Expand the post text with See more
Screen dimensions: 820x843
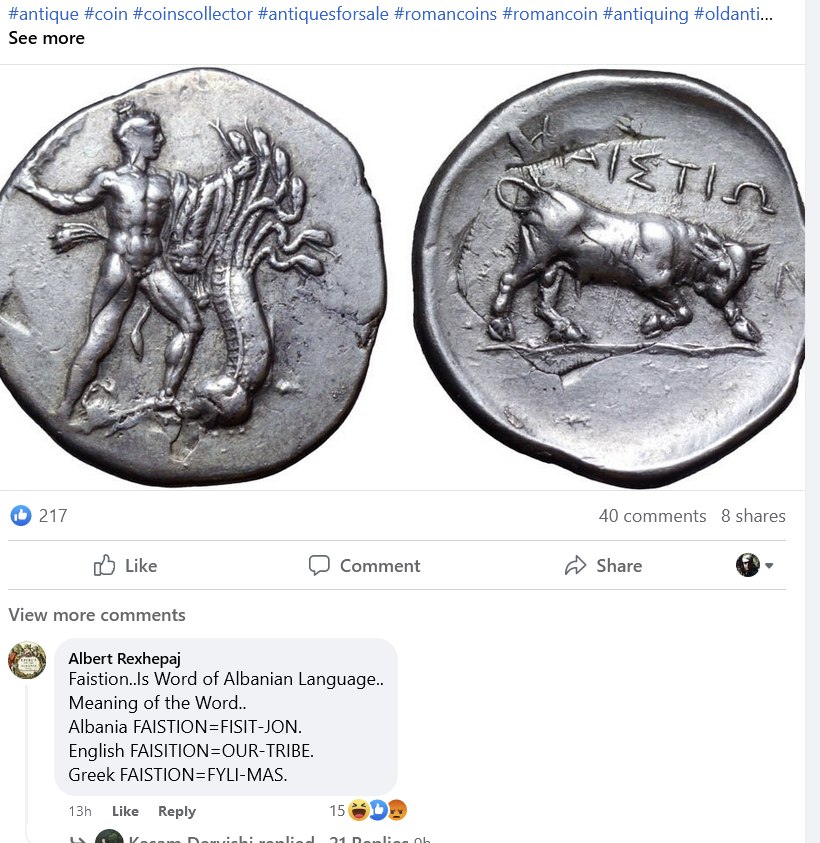point(46,38)
